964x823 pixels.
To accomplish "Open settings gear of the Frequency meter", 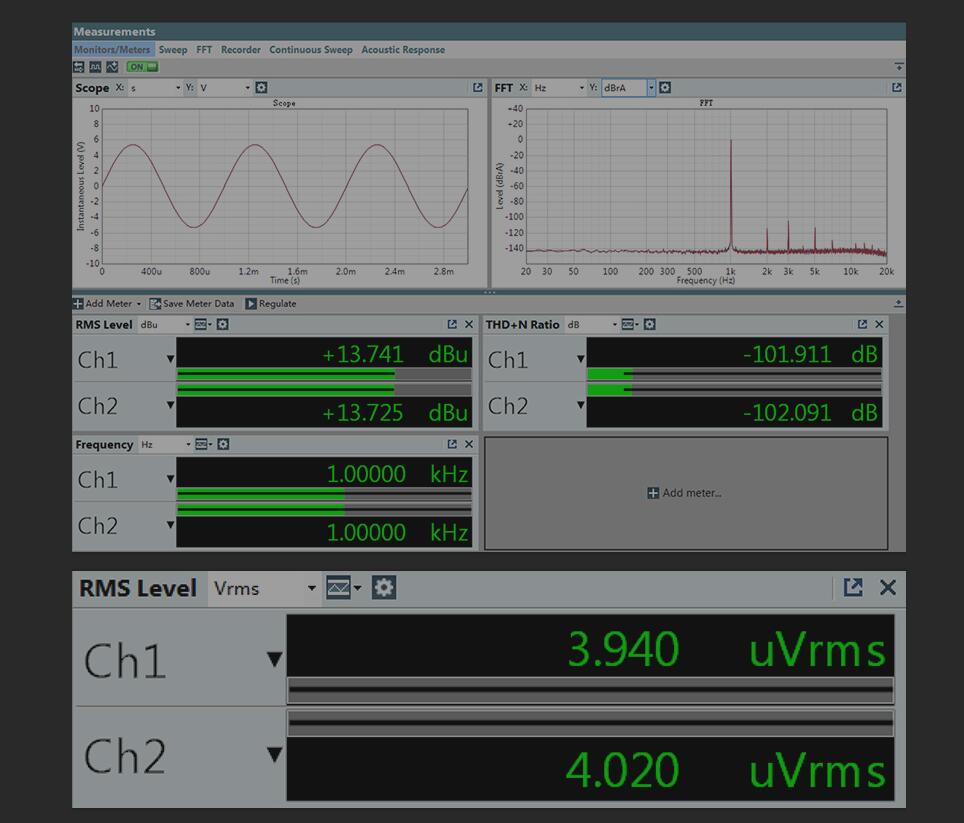I will (223, 444).
